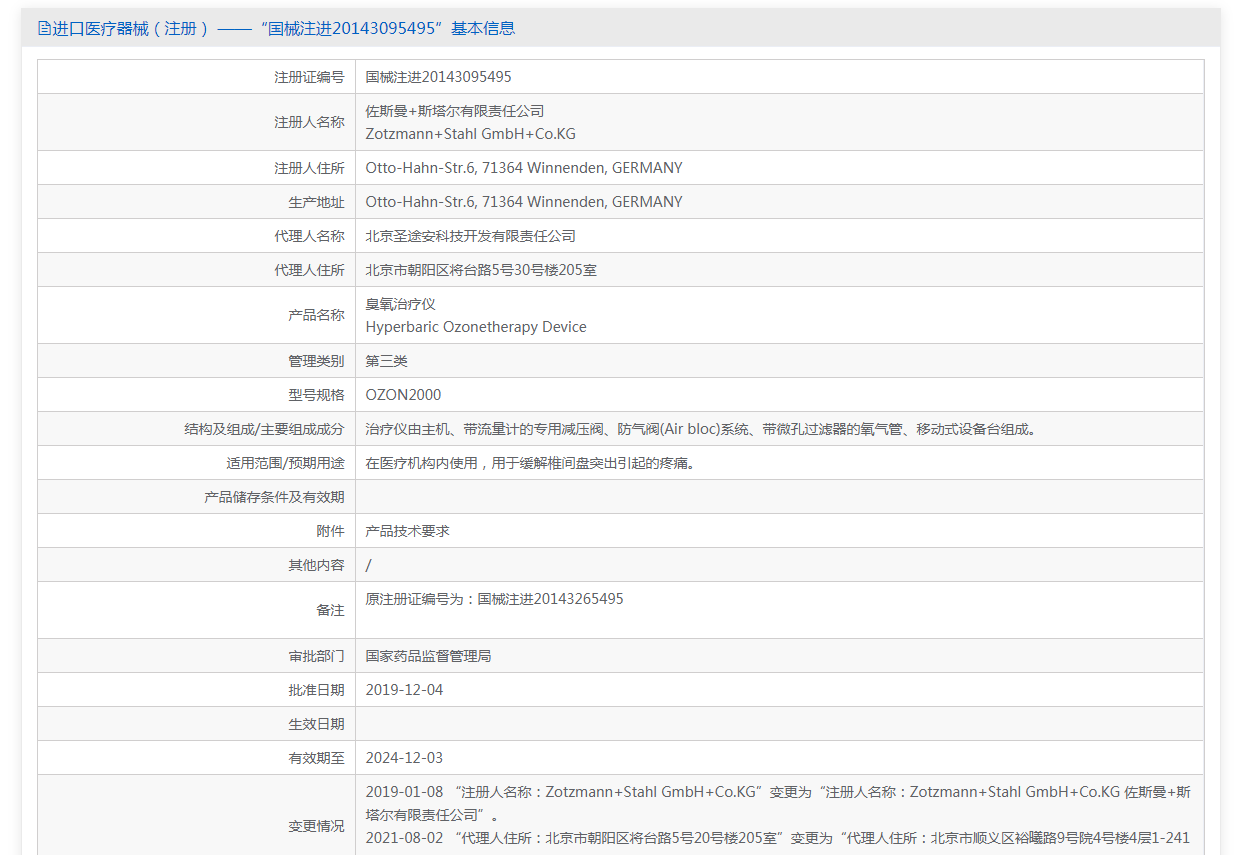Click the 代理人住所 label
Screen dimensions: 1235x855
(310, 270)
